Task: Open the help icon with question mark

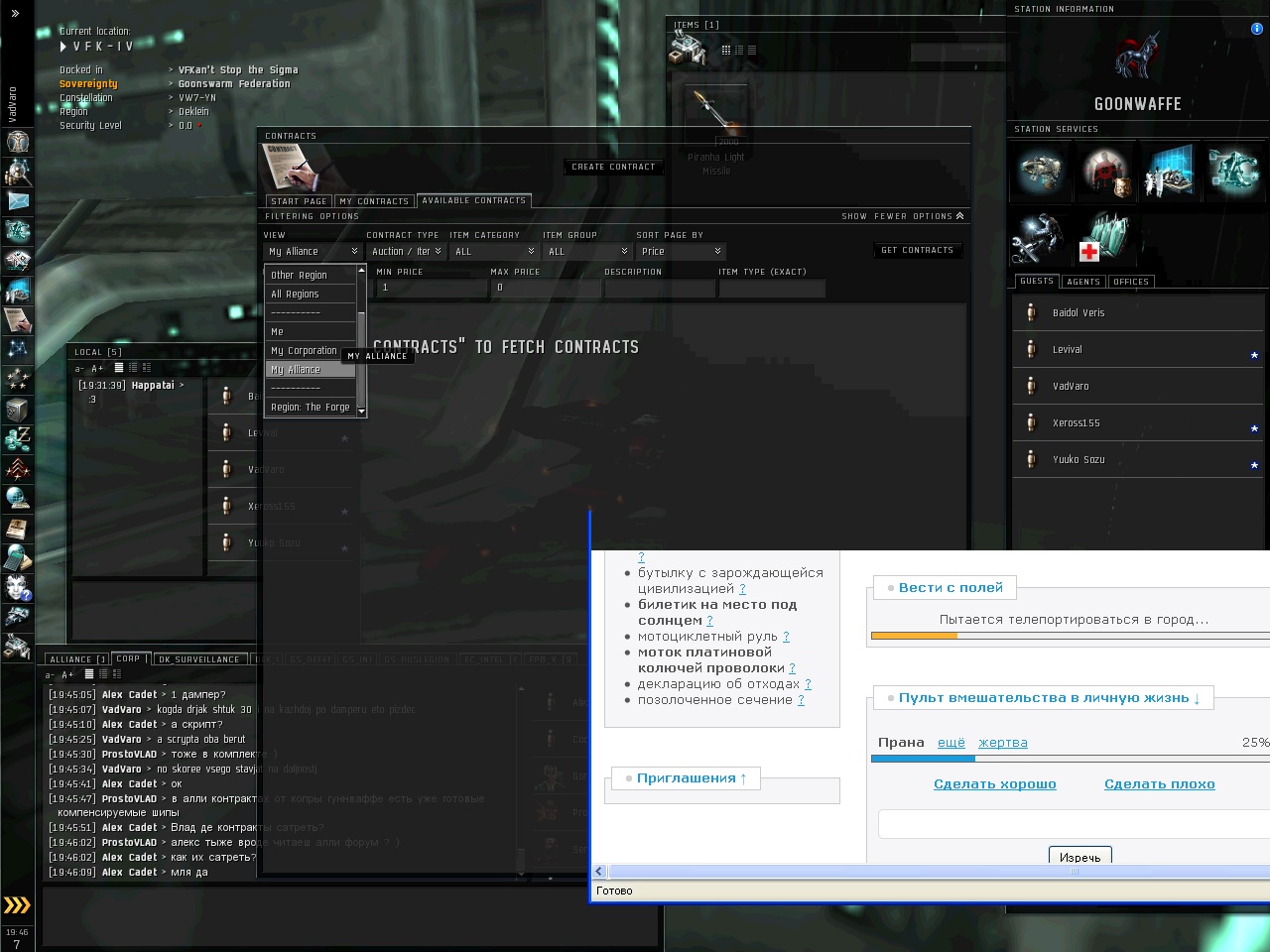Action: [17, 587]
